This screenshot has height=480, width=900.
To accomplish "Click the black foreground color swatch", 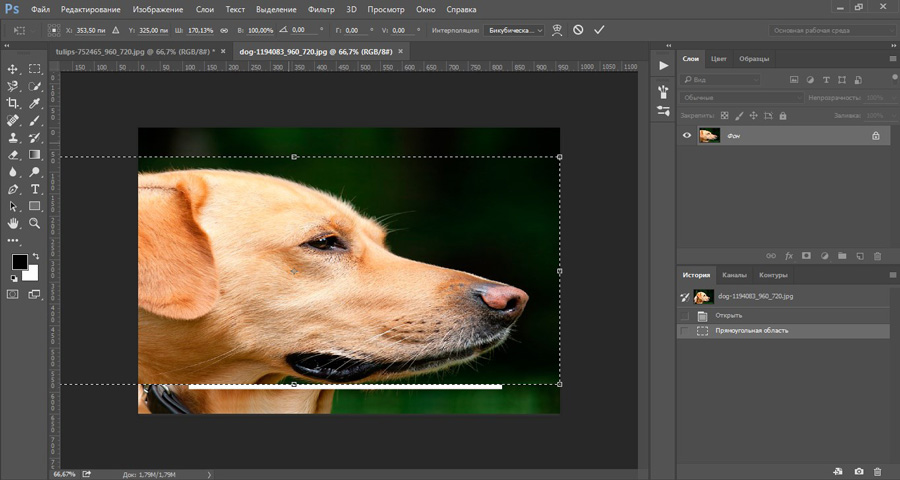I will [19, 262].
